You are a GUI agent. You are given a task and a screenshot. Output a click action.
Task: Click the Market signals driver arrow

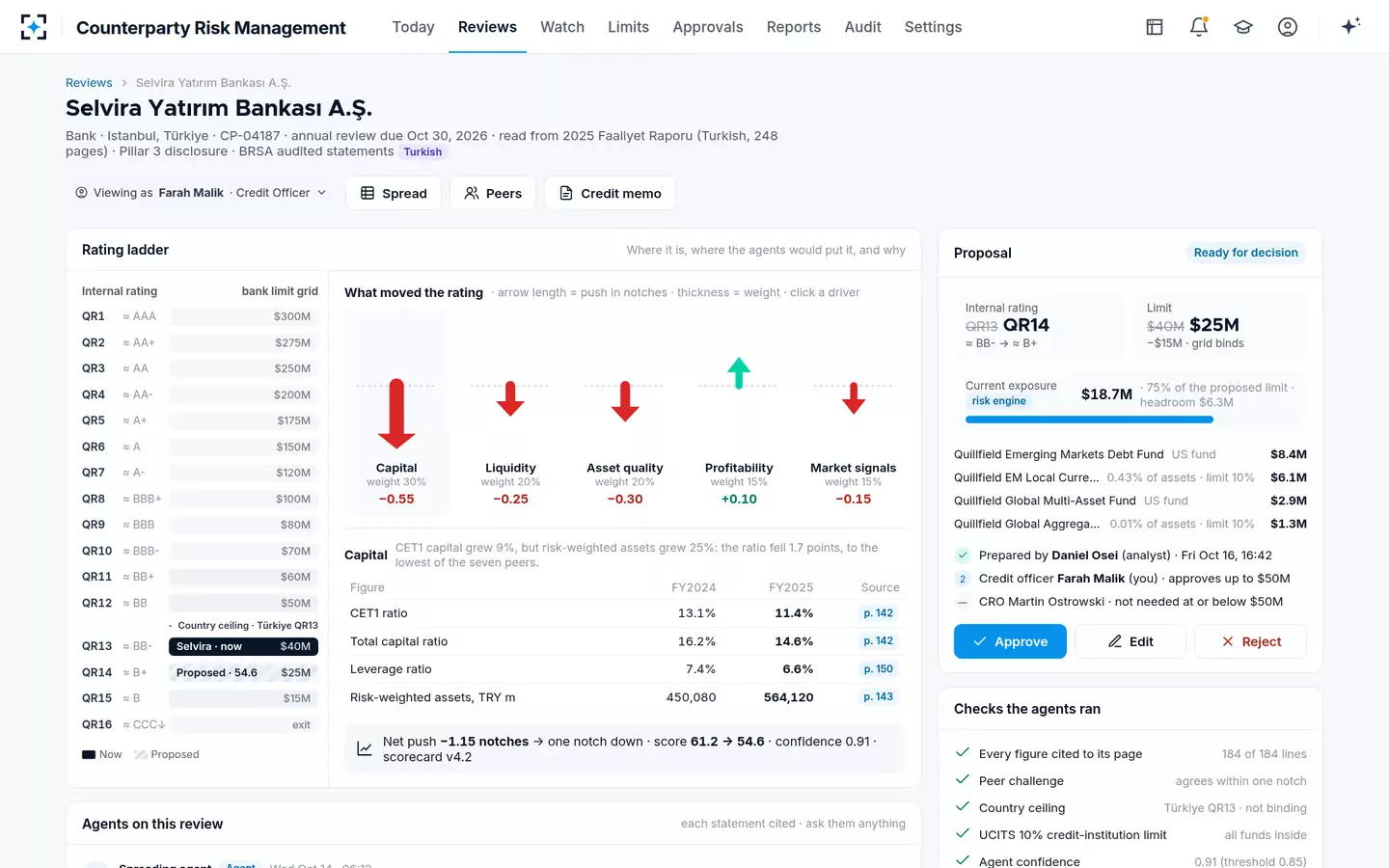pyautogui.click(x=854, y=397)
